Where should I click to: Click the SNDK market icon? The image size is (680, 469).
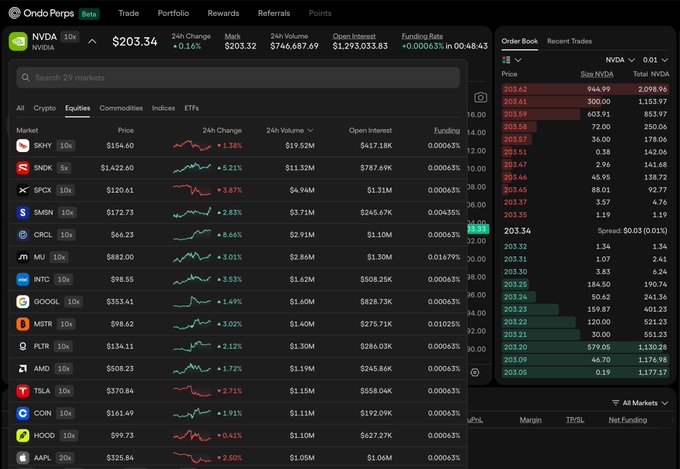[x=23, y=168]
